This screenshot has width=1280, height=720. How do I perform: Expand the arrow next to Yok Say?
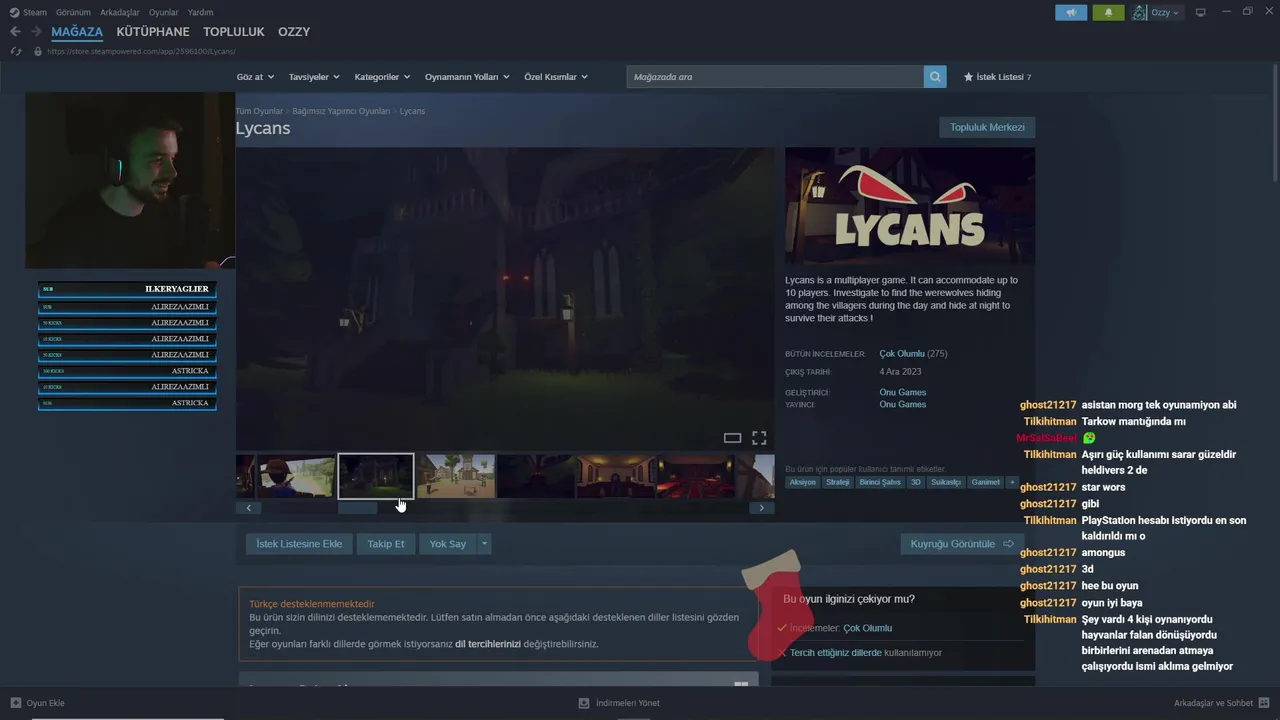[484, 544]
